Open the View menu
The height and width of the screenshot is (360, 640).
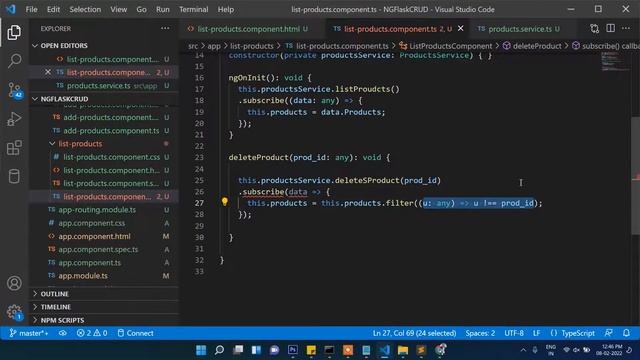tap(118, 9)
